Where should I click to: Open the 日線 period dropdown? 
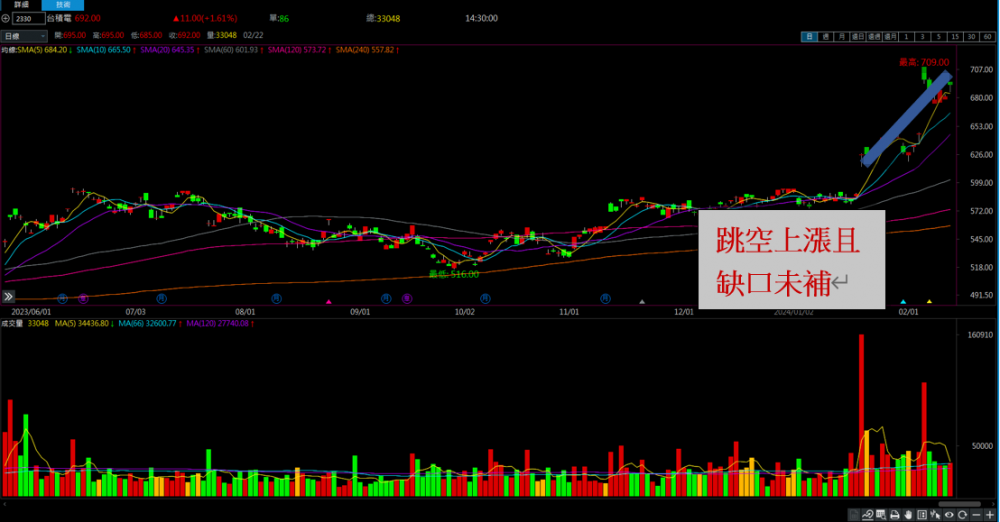click(24, 37)
